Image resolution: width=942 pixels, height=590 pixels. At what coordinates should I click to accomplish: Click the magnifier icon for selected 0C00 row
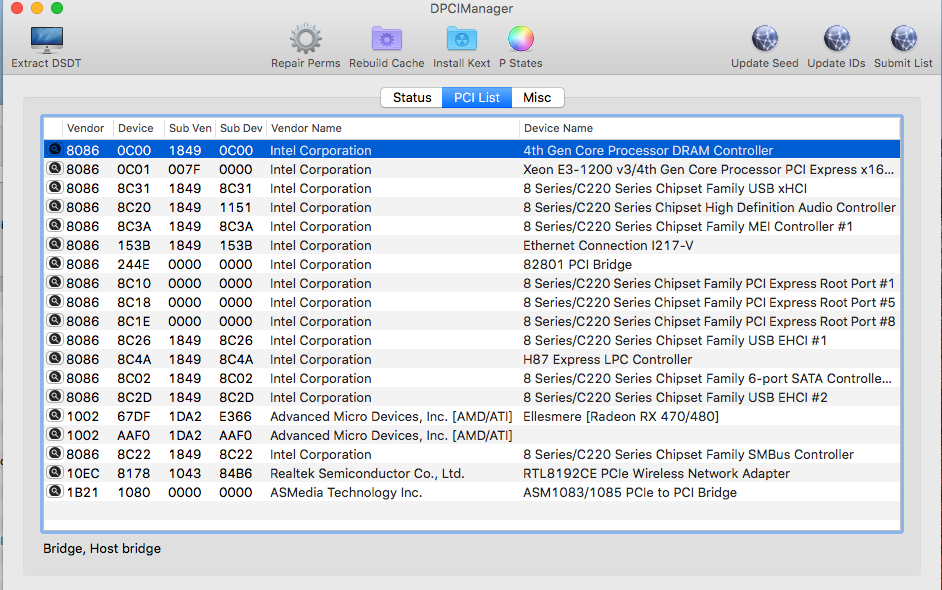click(55, 149)
